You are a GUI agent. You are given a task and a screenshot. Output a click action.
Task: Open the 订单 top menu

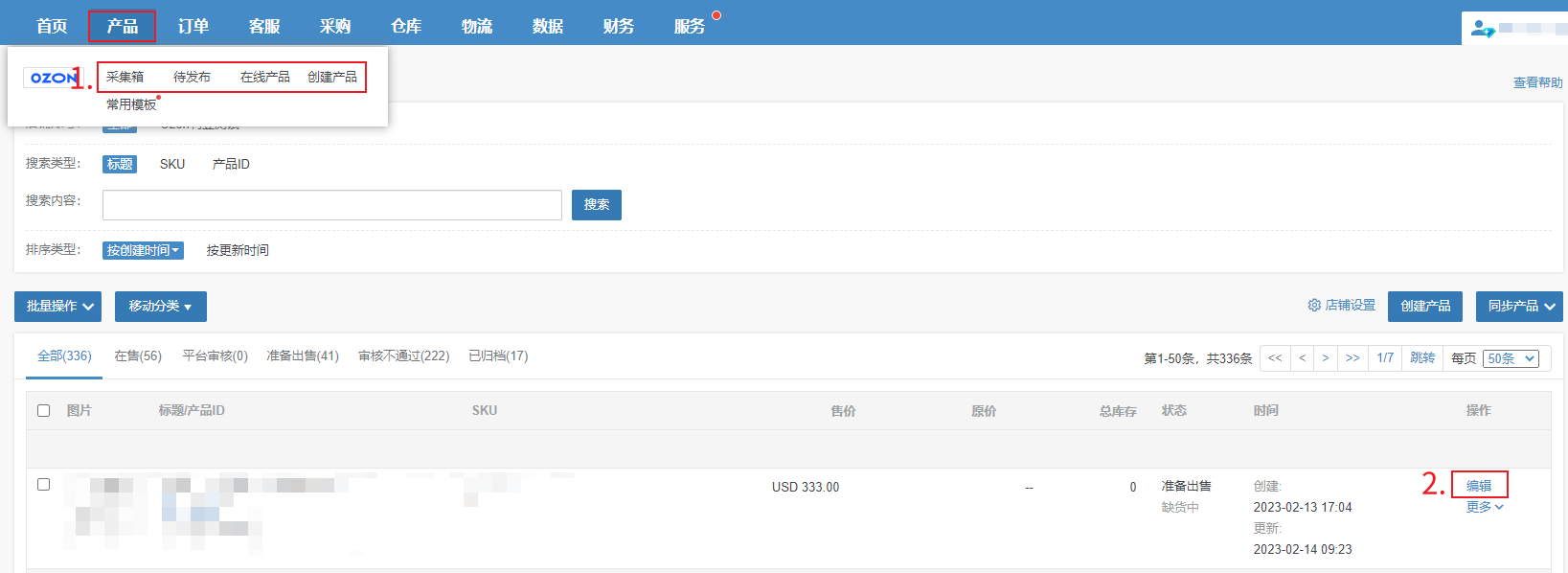193,26
